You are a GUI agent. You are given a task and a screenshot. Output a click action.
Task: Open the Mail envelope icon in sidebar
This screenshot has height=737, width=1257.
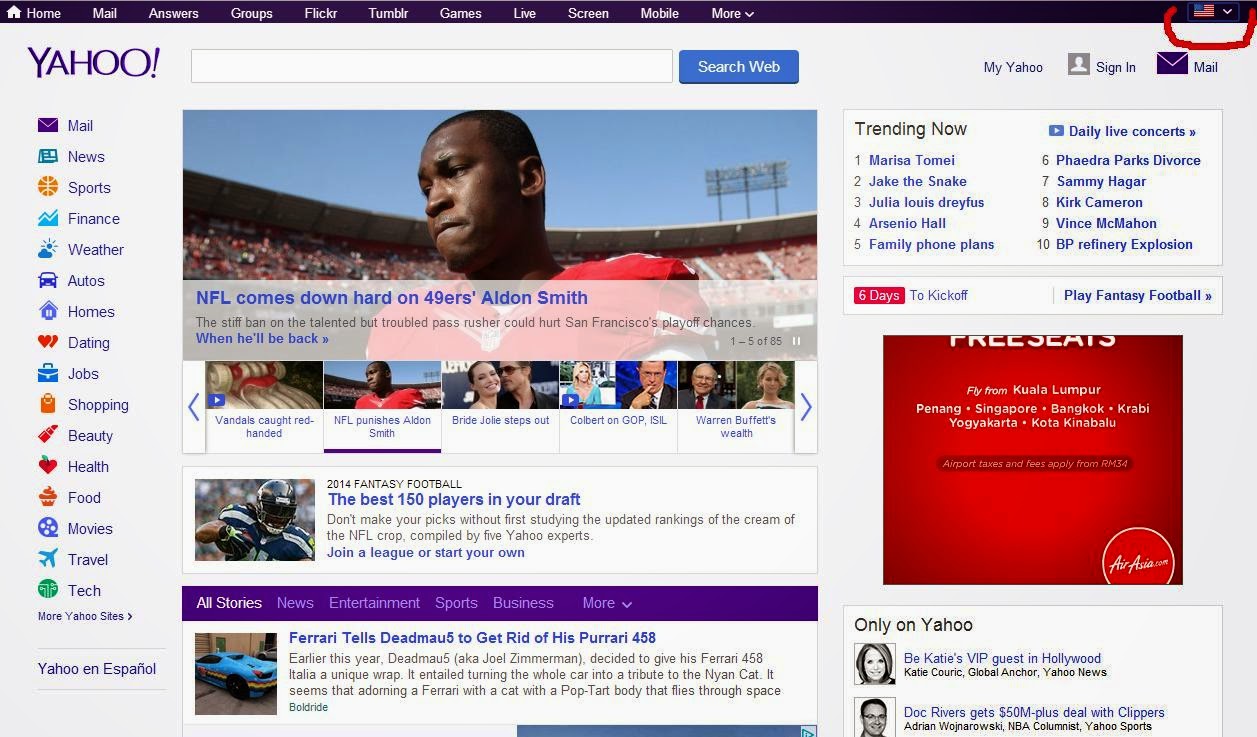48,125
